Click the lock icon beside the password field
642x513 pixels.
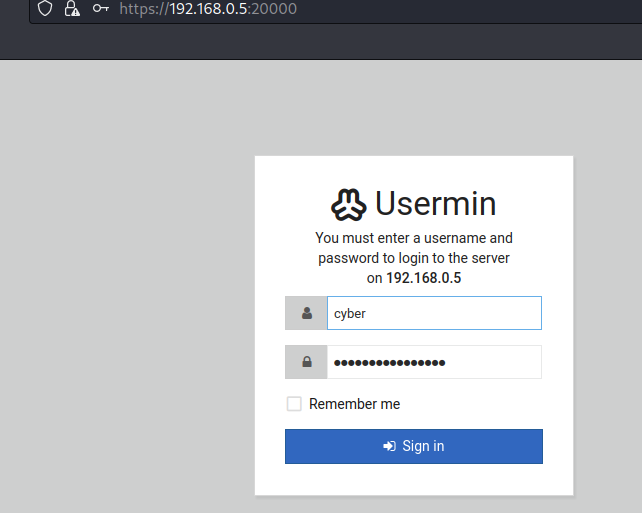307,362
